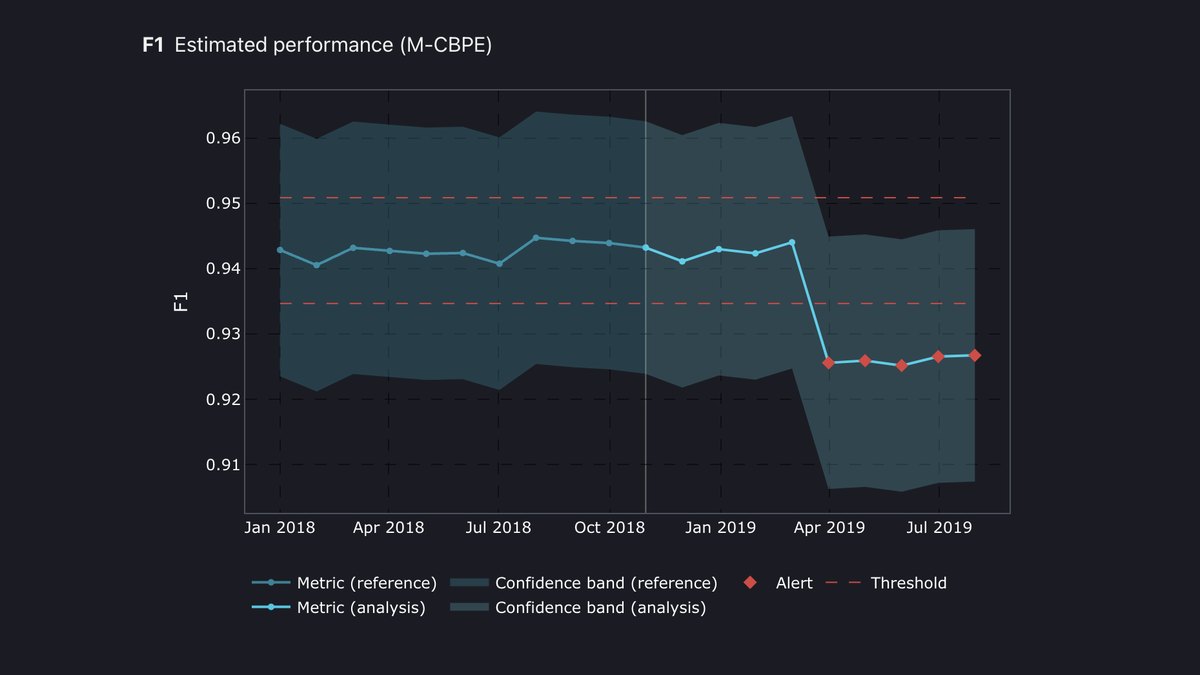The height and width of the screenshot is (675, 1200).
Task: Click the 'Jan 2018' x-axis tick label
Action: [281, 527]
